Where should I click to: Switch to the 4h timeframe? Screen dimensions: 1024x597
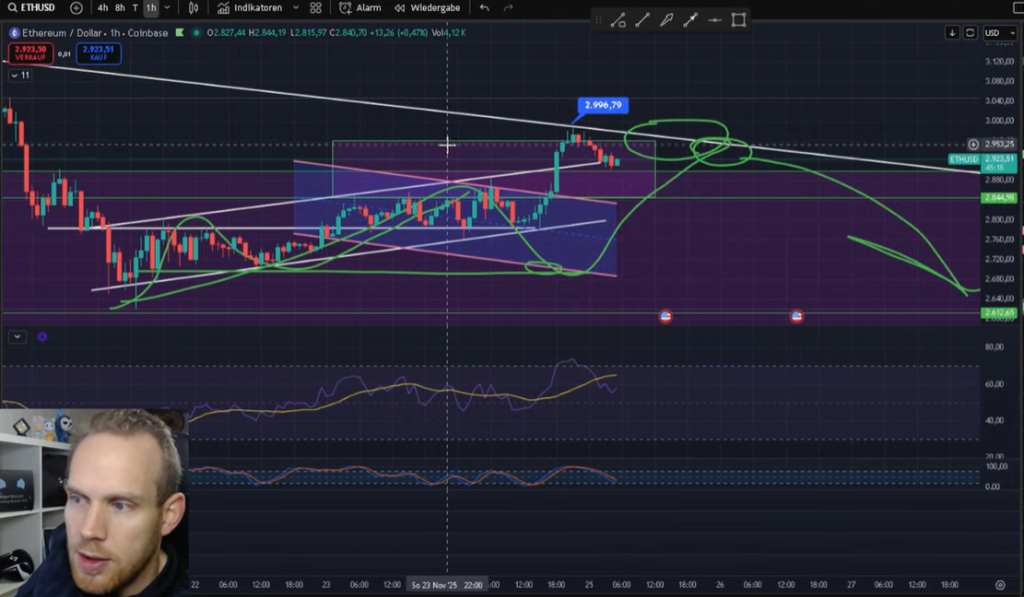point(103,8)
